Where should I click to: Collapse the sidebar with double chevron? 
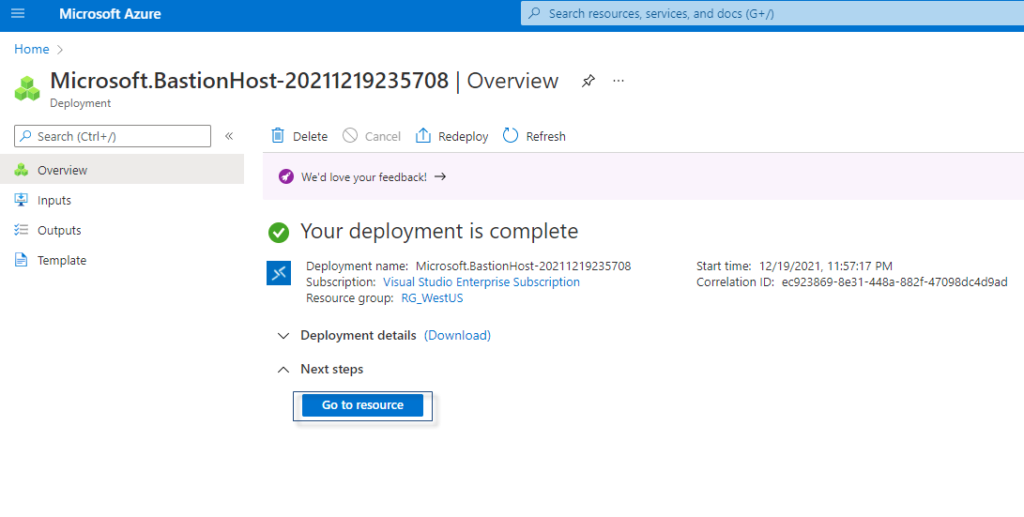229,136
